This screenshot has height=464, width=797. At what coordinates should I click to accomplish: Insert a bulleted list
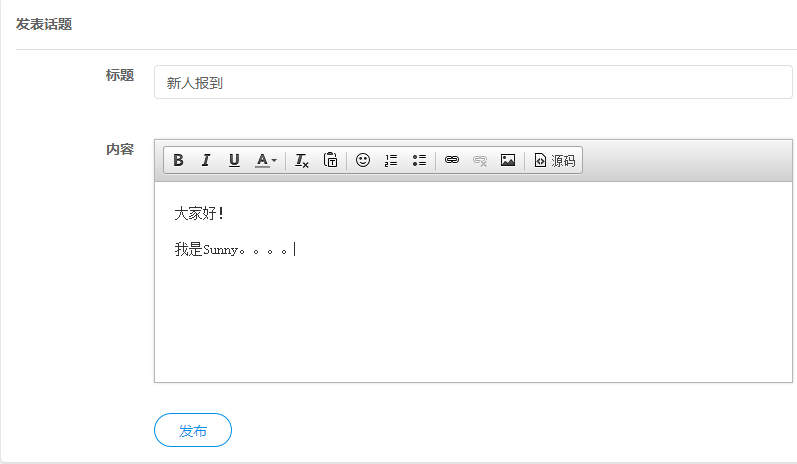419,160
